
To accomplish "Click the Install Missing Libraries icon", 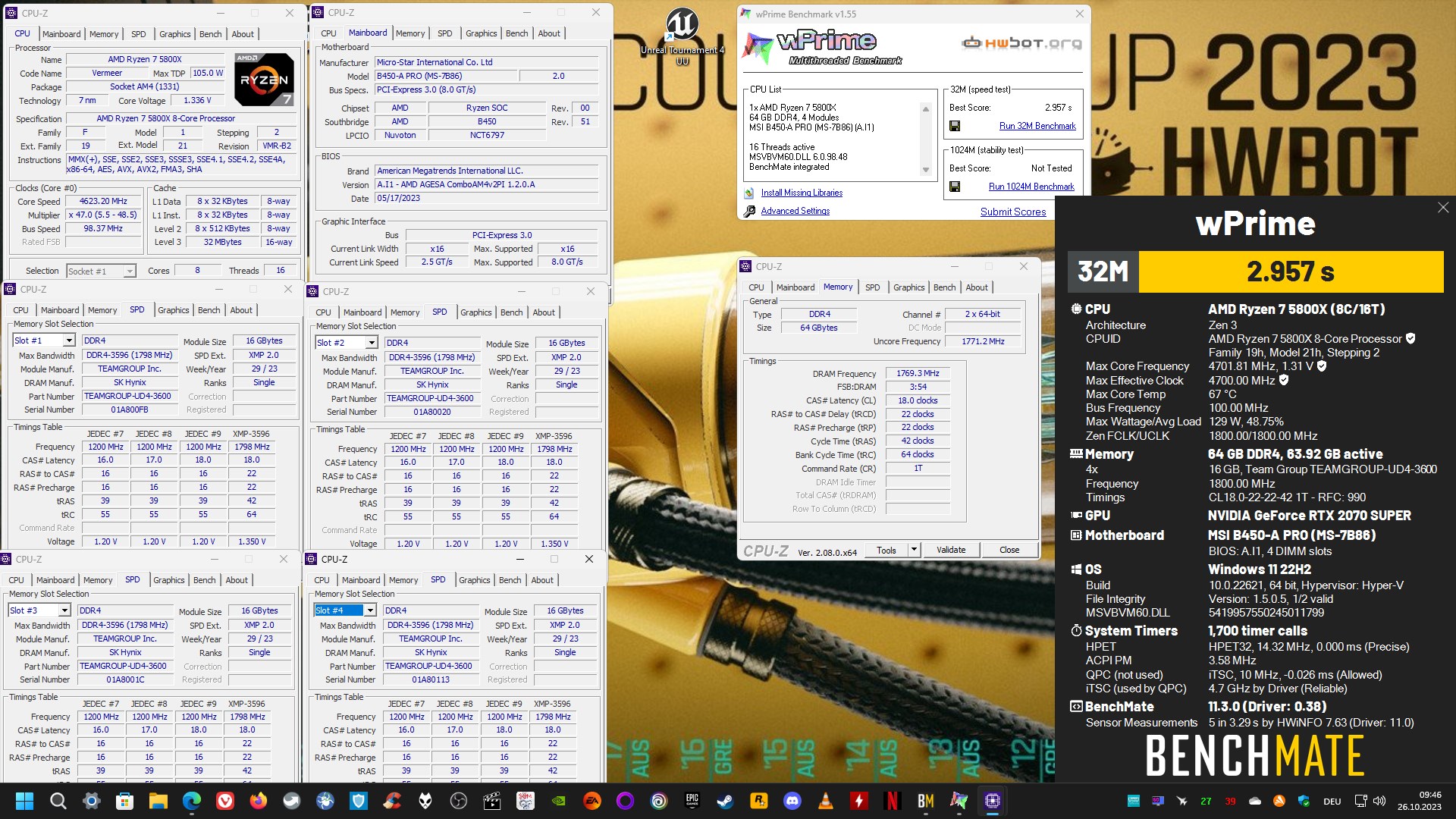I will point(749,193).
